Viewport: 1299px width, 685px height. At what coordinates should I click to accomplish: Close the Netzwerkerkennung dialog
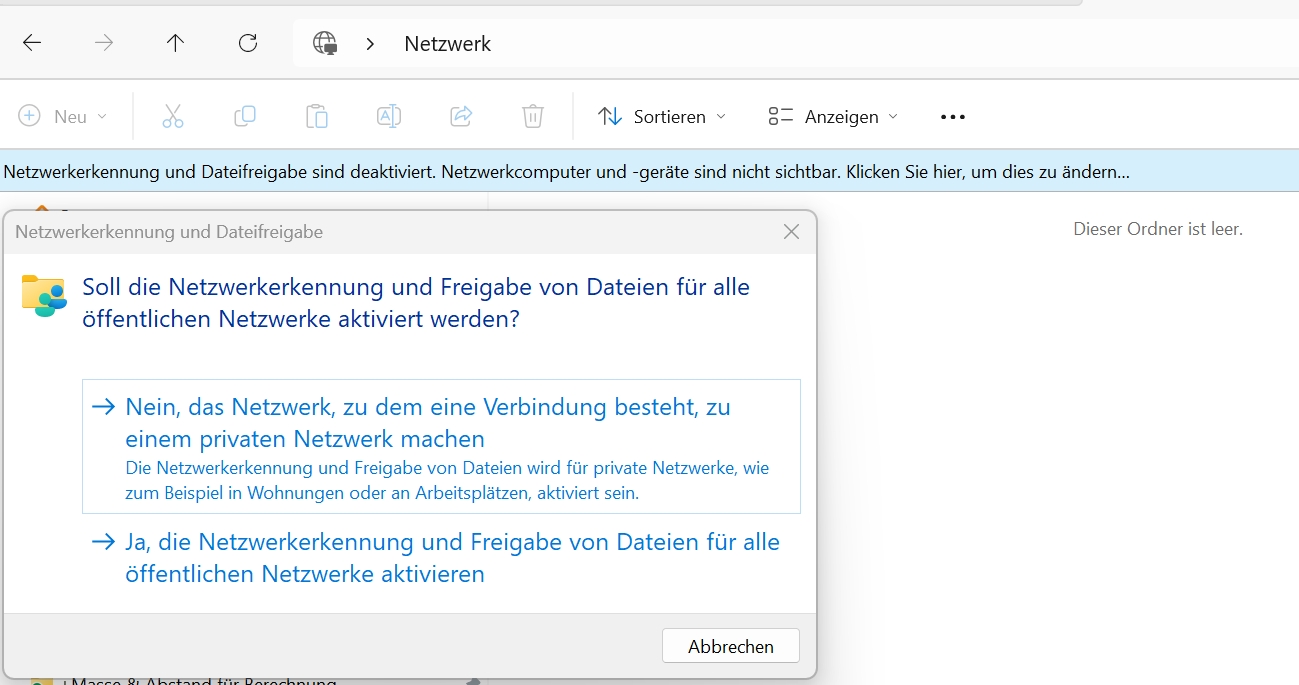tap(791, 232)
